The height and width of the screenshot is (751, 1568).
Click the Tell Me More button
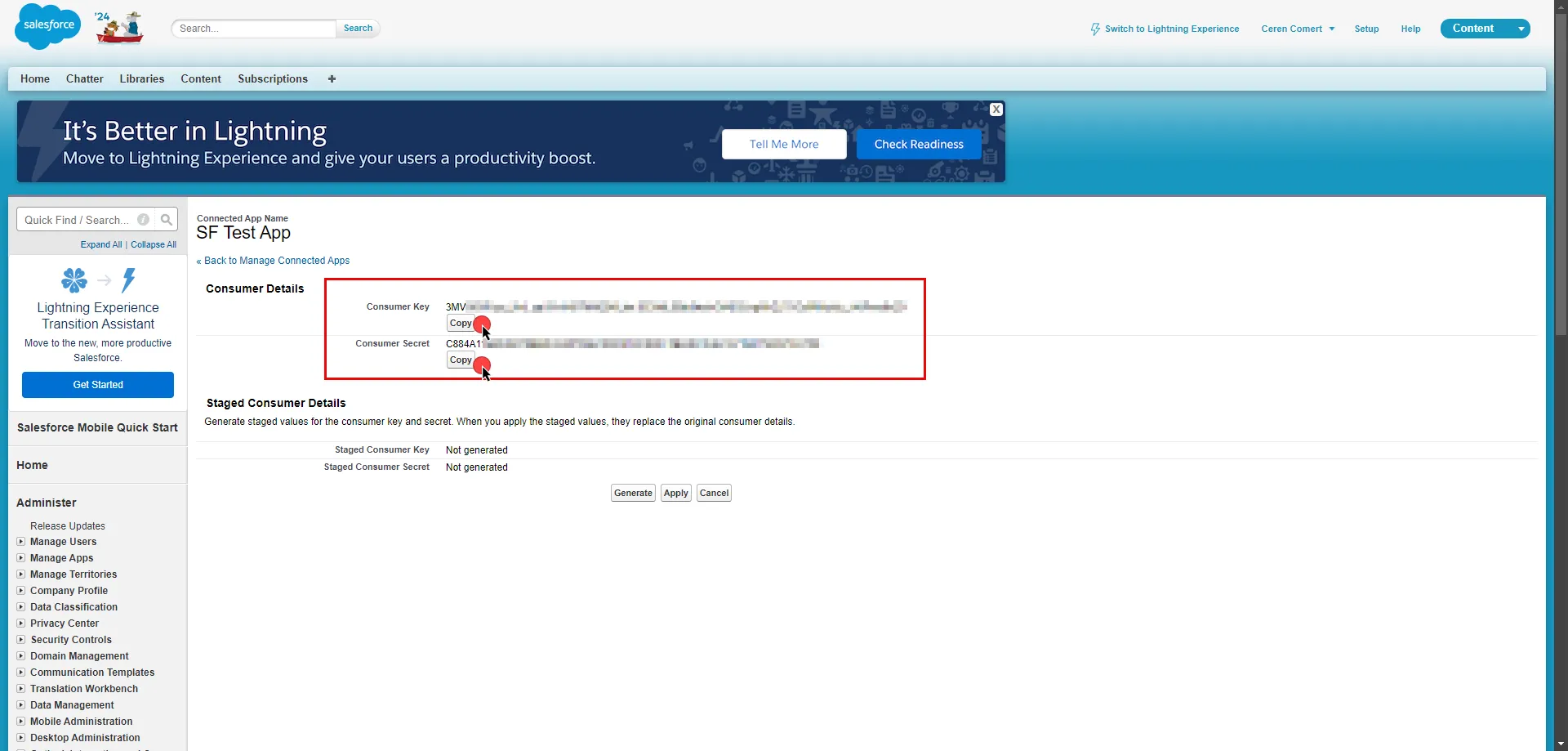[x=784, y=144]
